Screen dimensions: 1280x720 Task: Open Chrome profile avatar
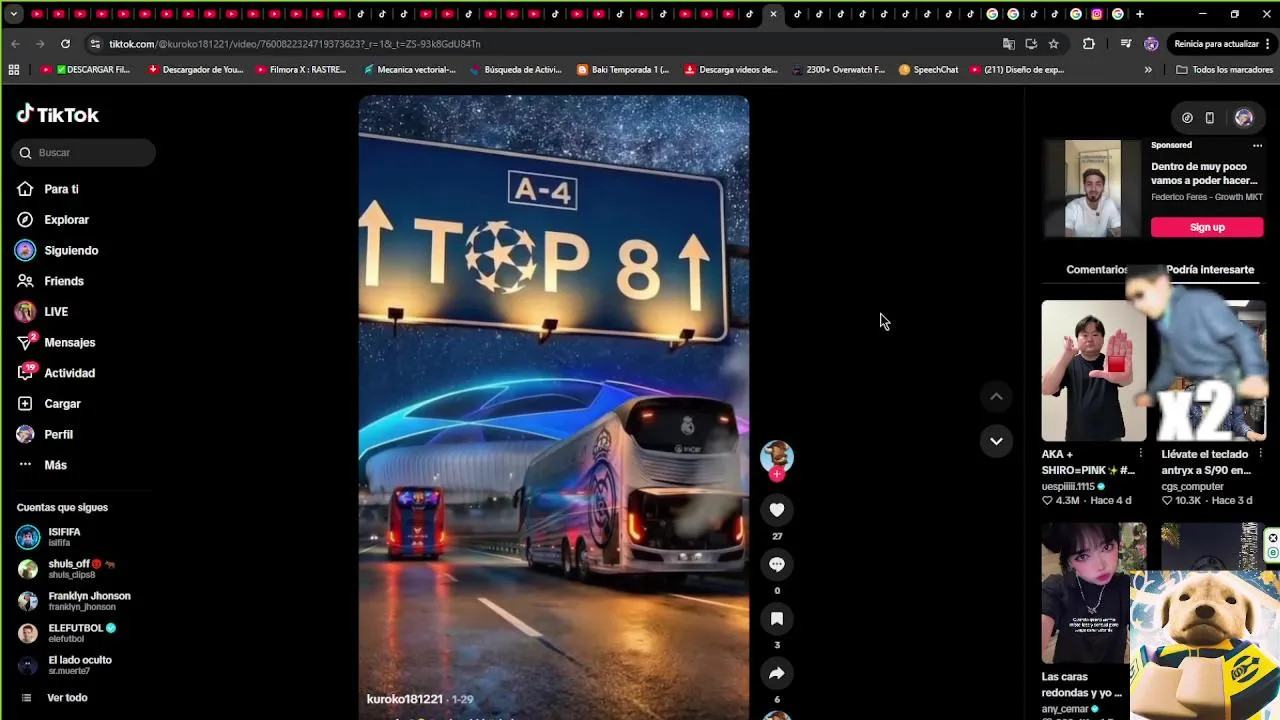coord(1151,44)
